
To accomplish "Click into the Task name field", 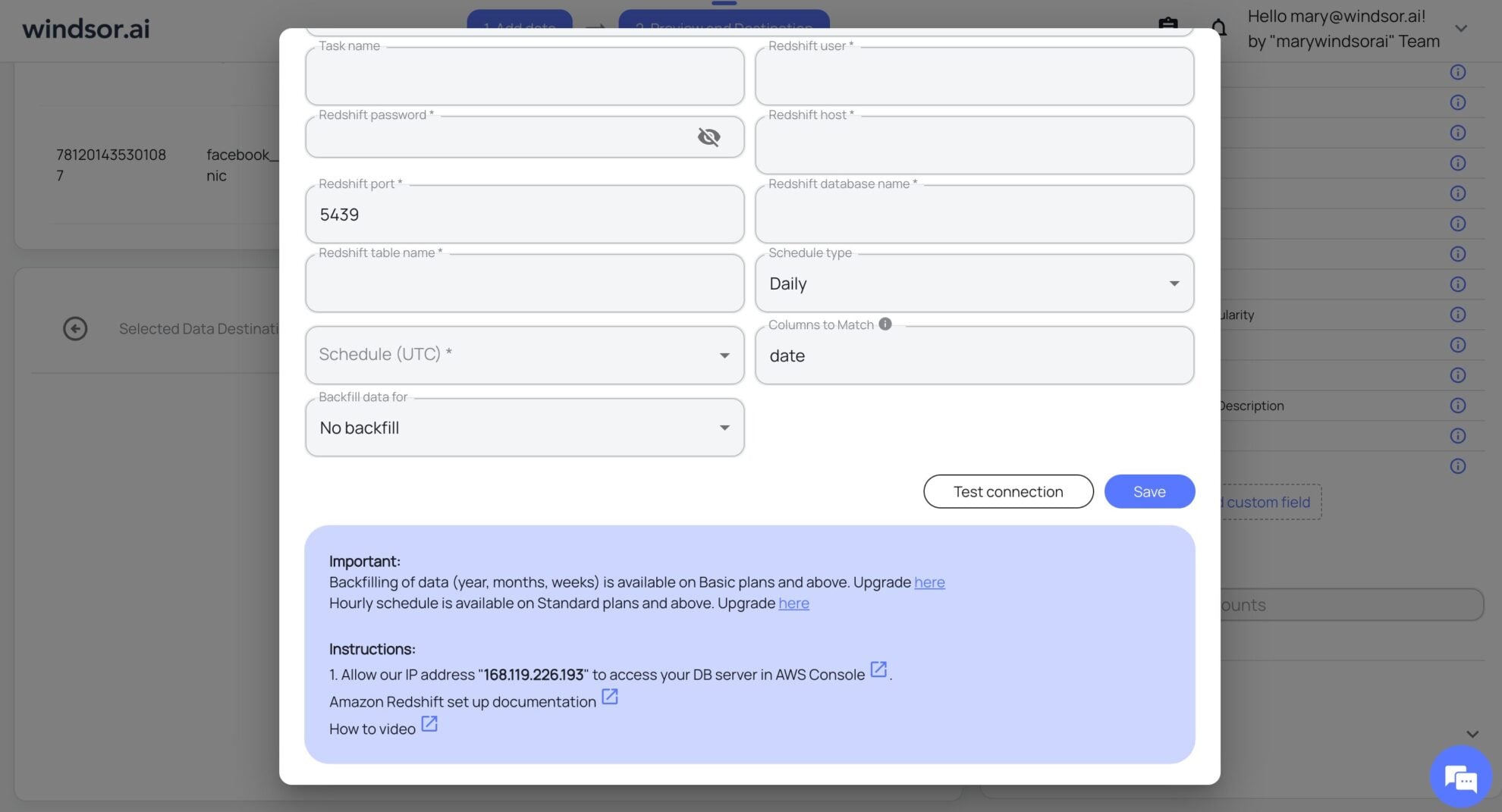I will pyautogui.click(x=524, y=77).
